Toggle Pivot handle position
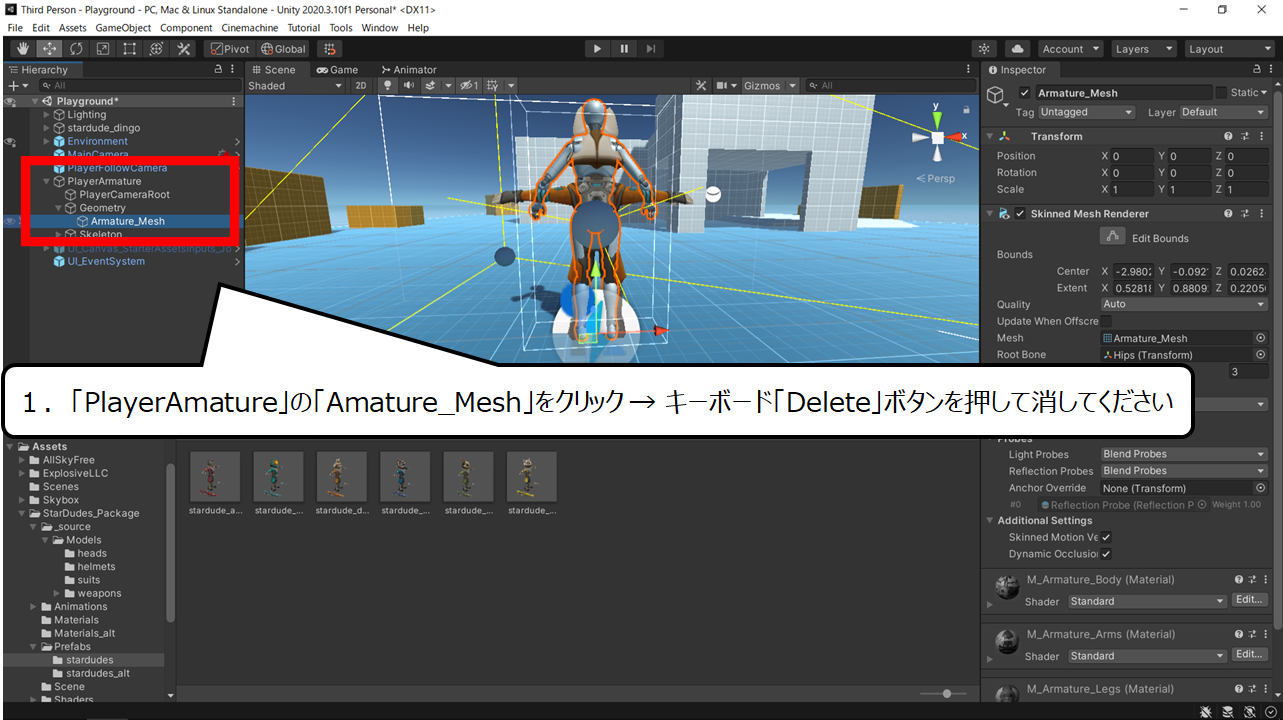The height and width of the screenshot is (720, 1283). (x=229, y=49)
